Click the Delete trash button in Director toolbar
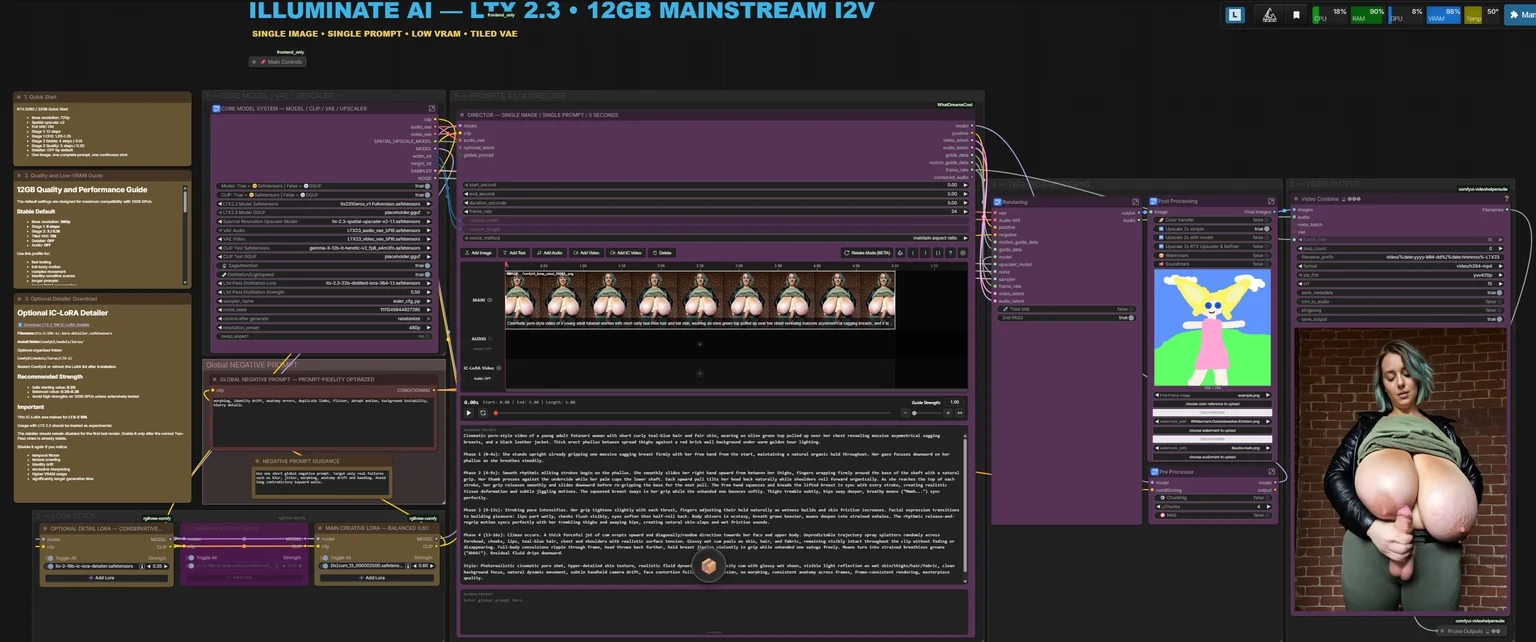This screenshot has width=1536, height=642. click(x=662, y=253)
